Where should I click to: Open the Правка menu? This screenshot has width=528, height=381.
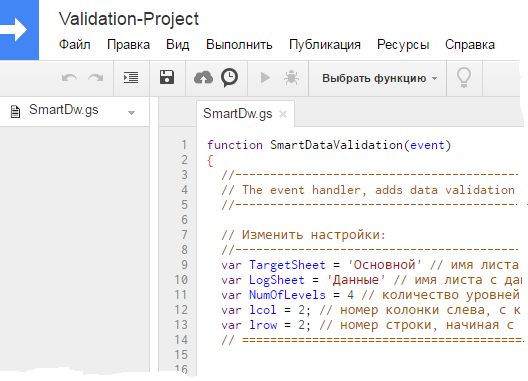(x=129, y=45)
